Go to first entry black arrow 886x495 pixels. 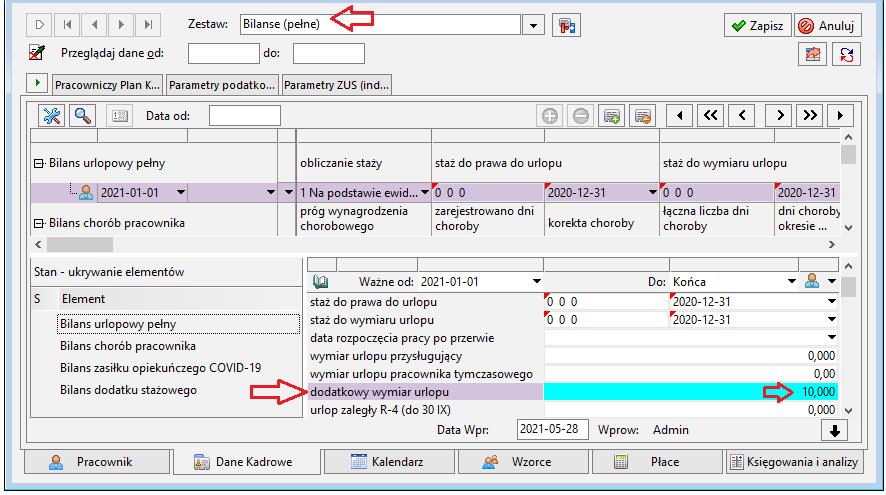pos(680,116)
